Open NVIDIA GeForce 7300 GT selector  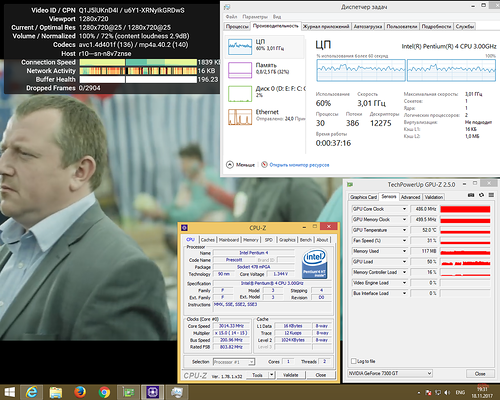[390, 373]
